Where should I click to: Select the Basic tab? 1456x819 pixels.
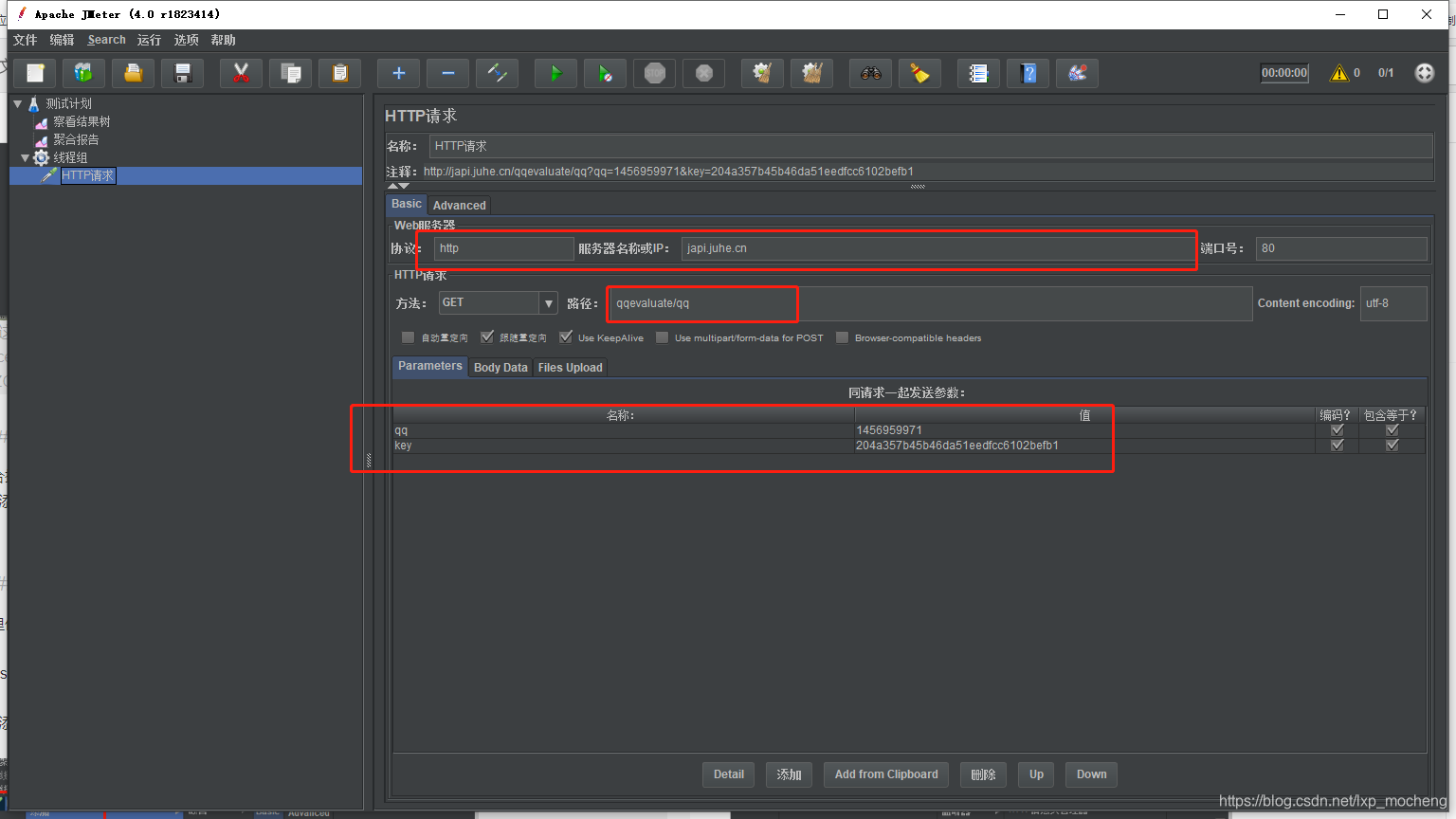pyautogui.click(x=407, y=204)
